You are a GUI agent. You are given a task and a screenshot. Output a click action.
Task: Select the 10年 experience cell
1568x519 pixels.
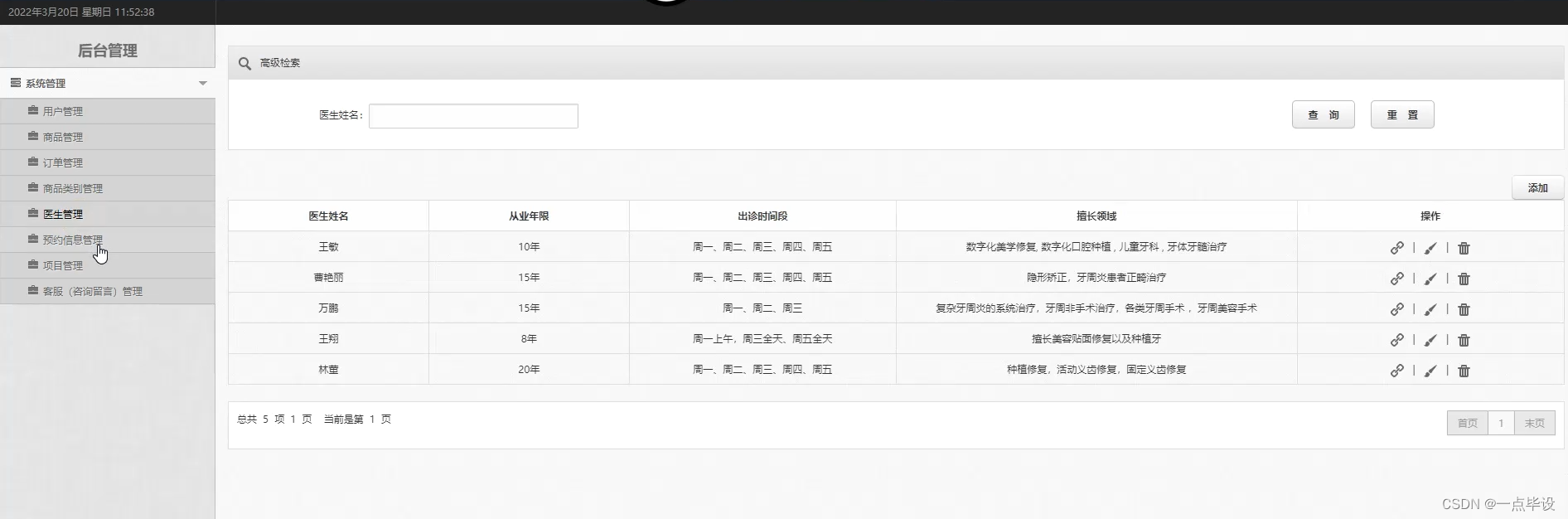(529, 247)
